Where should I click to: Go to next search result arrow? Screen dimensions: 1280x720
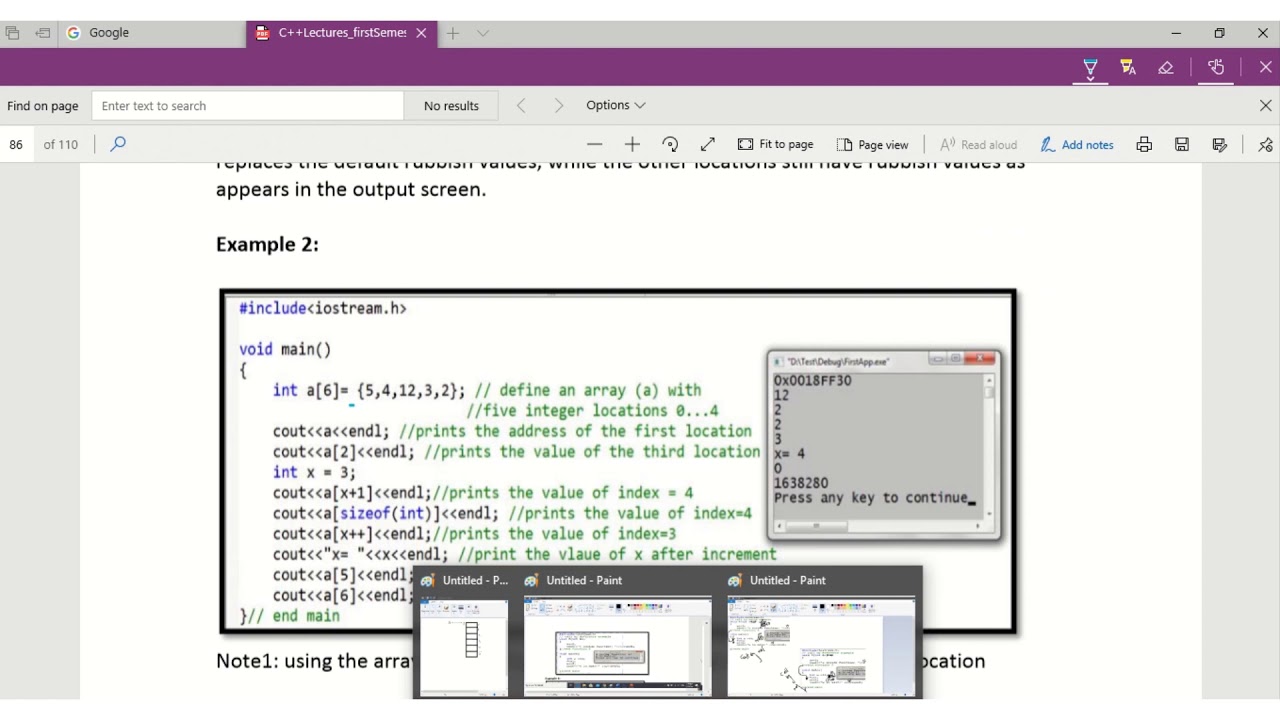558,105
